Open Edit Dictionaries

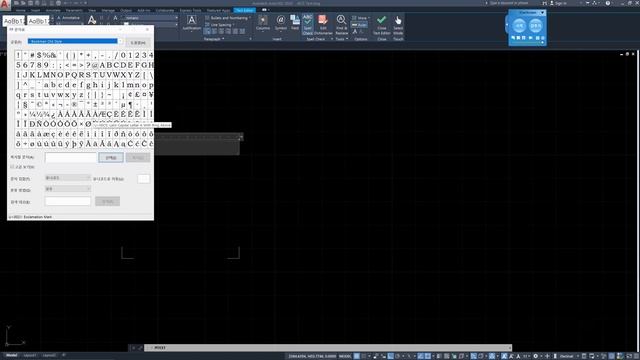point(323,24)
